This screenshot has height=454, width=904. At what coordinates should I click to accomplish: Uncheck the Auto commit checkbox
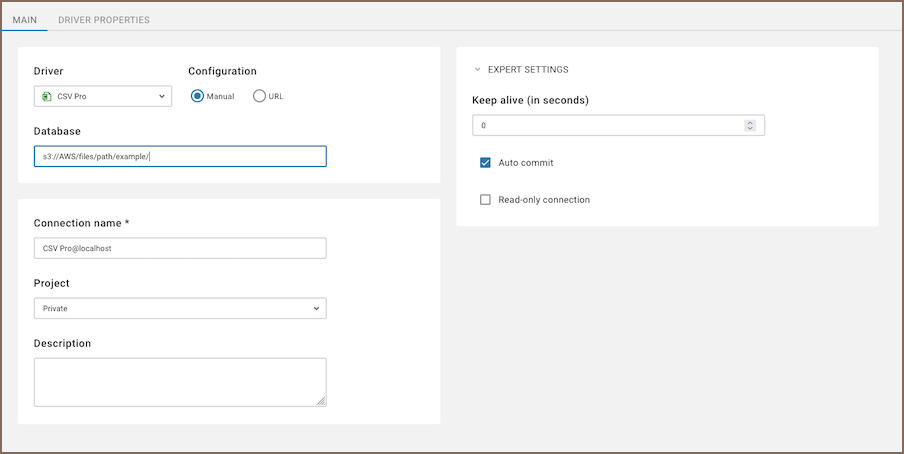[486, 163]
